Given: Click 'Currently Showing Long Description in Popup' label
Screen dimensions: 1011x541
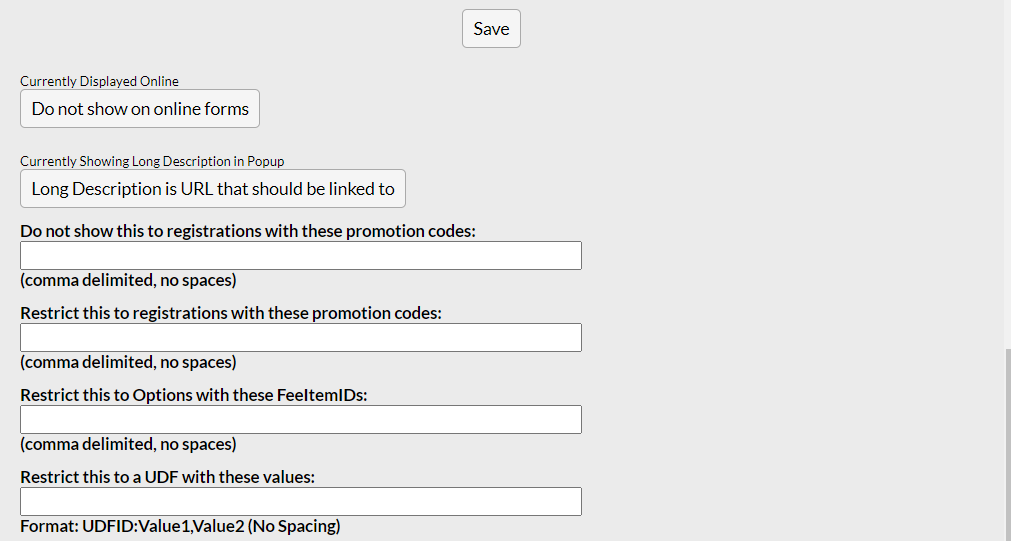Looking at the screenshot, I should point(159,161).
